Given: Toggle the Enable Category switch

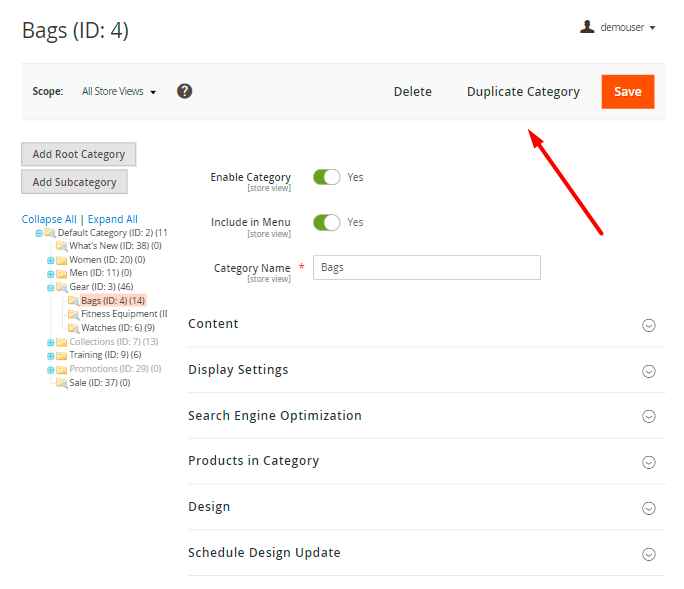Looking at the screenshot, I should (327, 177).
